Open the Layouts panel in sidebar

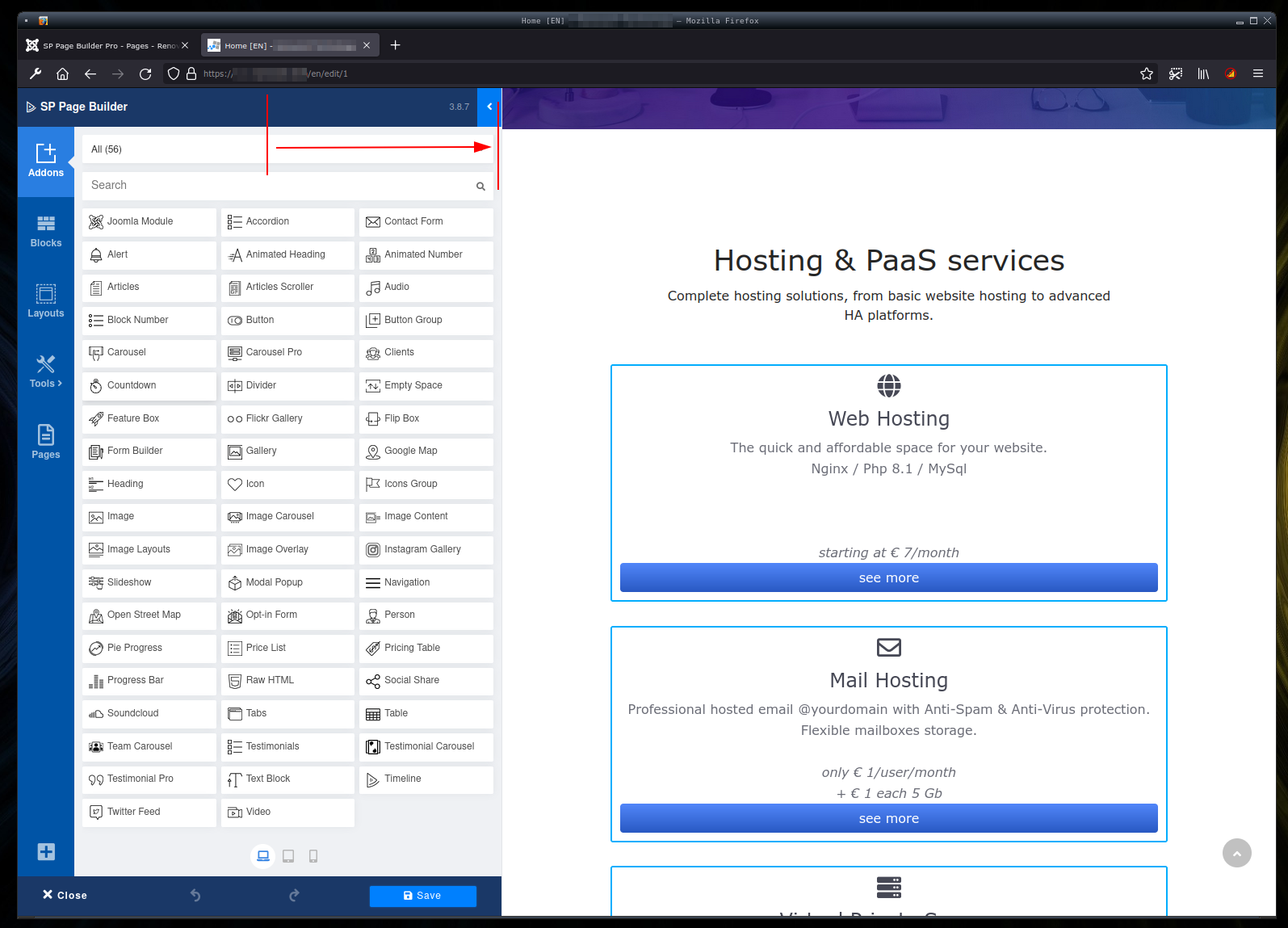click(46, 301)
